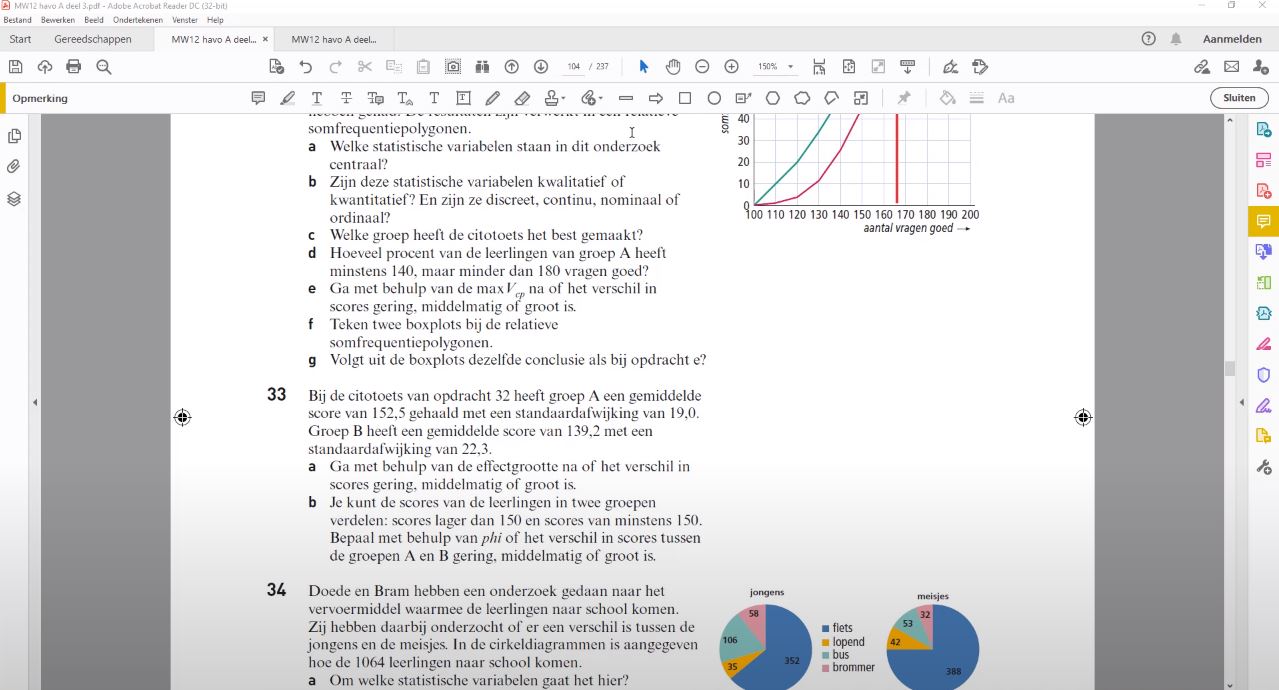The height and width of the screenshot is (690, 1279).
Task: Take a snapshot with camera tool
Action: click(x=453, y=67)
